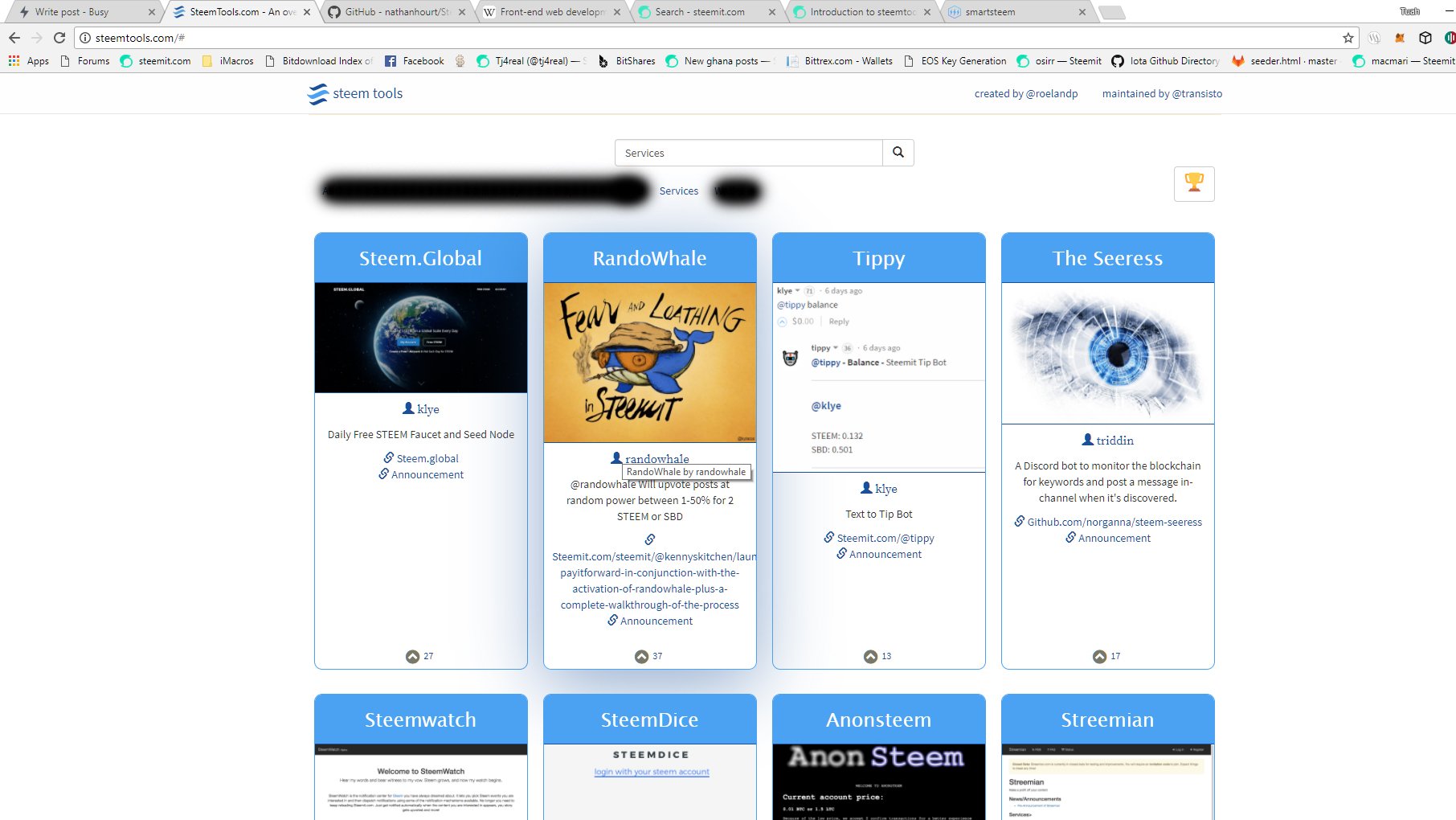The height and width of the screenshot is (820, 1456).
Task: Open the randowhale author link
Action: (x=650, y=458)
